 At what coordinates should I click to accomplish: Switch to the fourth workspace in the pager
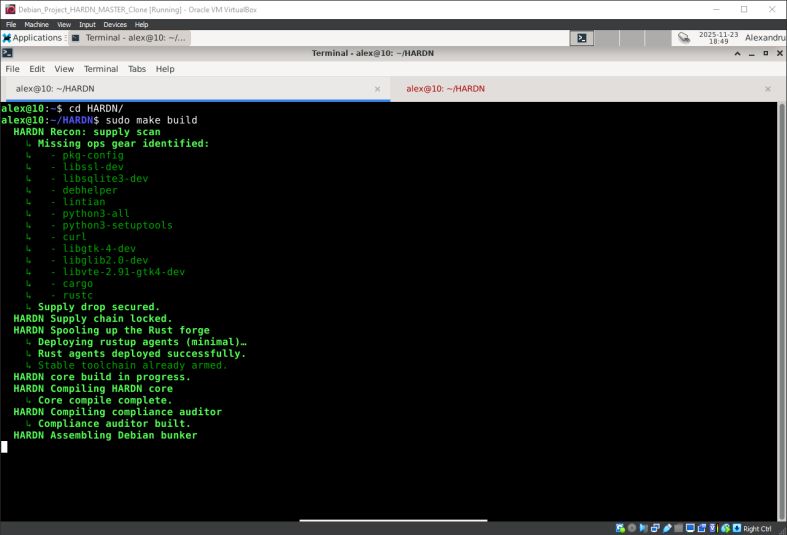(x=657, y=38)
